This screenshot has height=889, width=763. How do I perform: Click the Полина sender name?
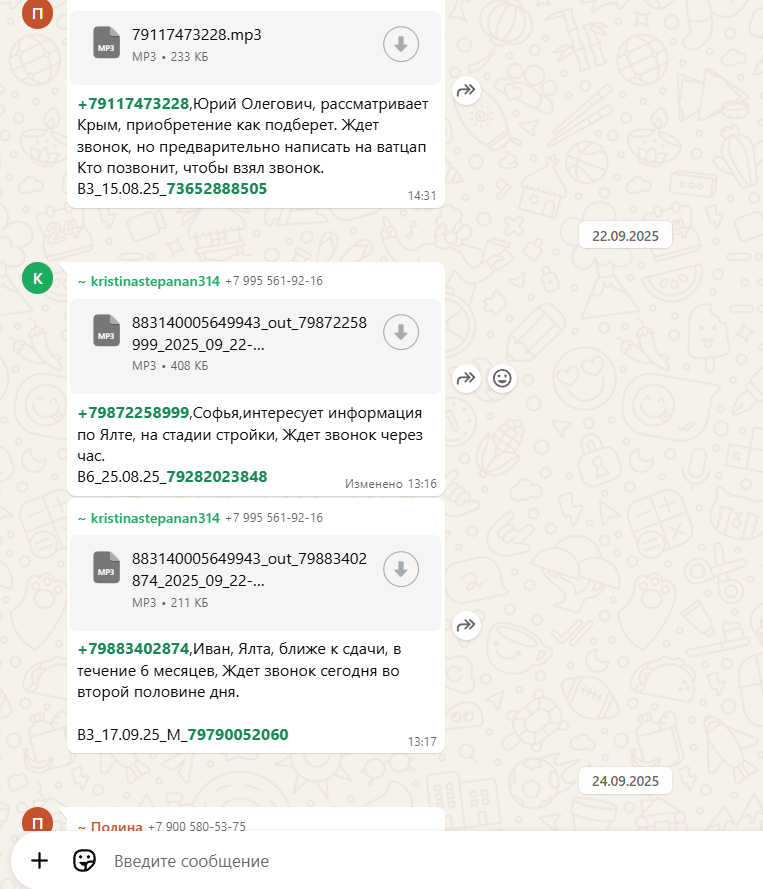117,827
